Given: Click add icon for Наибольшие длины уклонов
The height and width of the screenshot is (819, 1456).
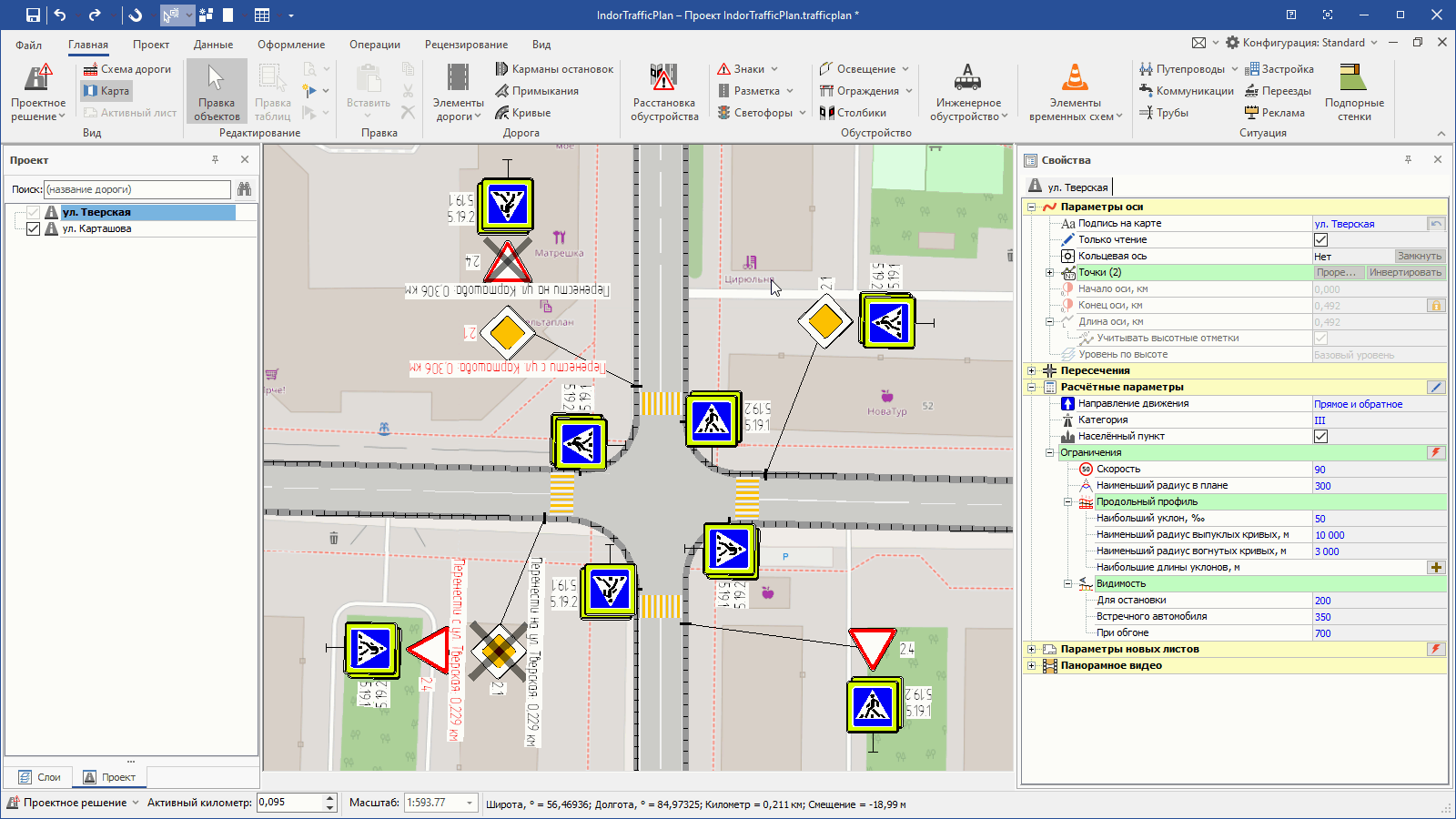Looking at the screenshot, I should click(1436, 568).
